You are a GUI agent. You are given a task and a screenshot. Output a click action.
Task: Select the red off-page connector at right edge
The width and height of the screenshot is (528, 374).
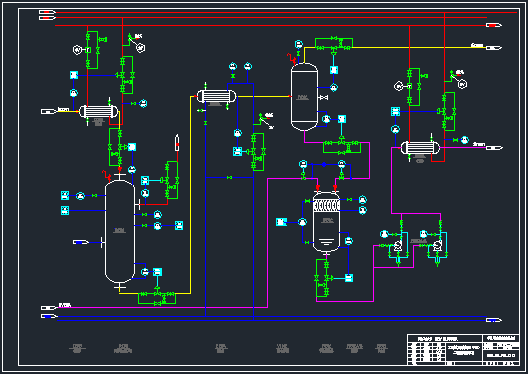[494, 25]
